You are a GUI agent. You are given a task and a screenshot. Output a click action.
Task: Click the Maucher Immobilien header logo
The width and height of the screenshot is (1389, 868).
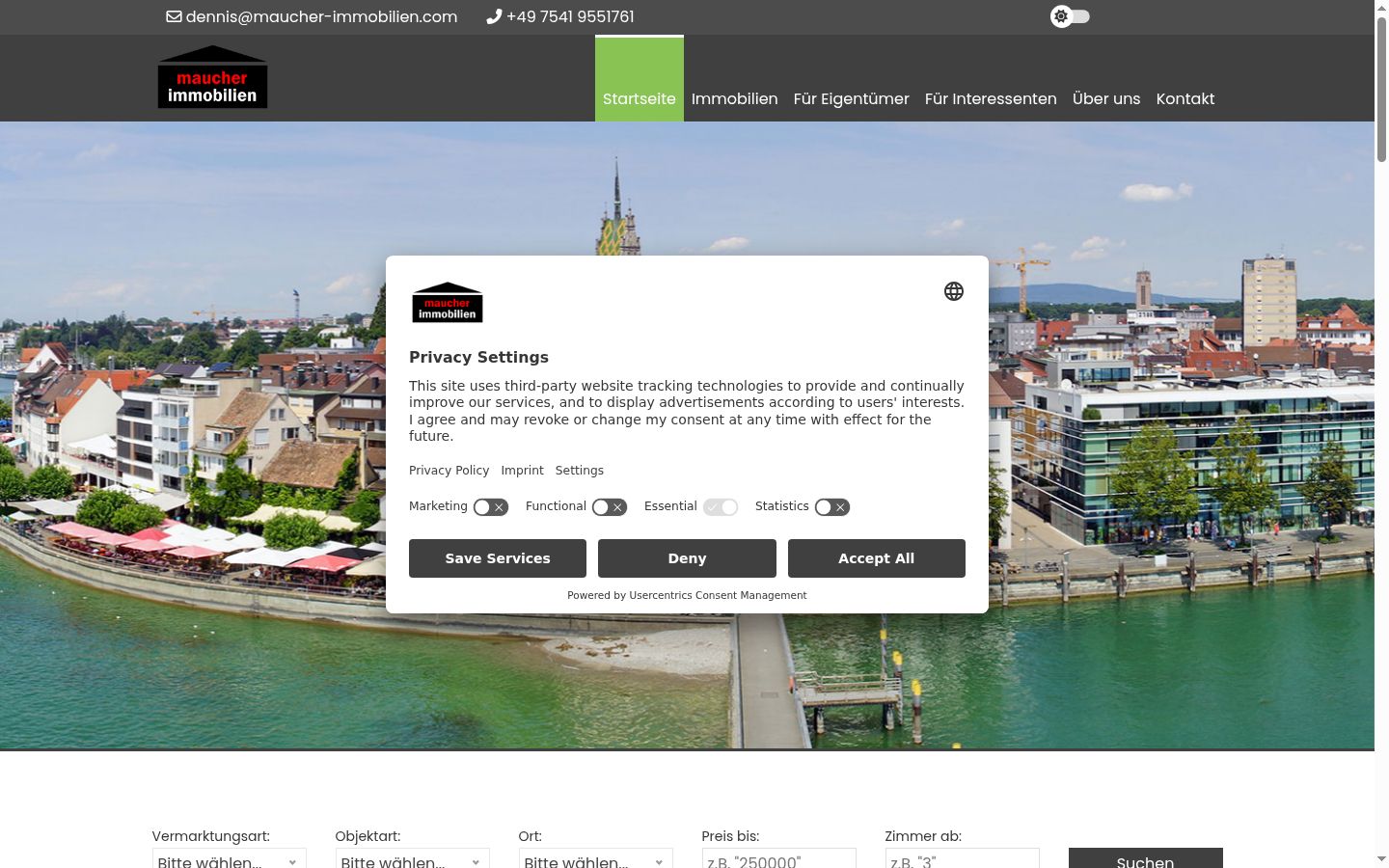pyautogui.click(x=212, y=76)
